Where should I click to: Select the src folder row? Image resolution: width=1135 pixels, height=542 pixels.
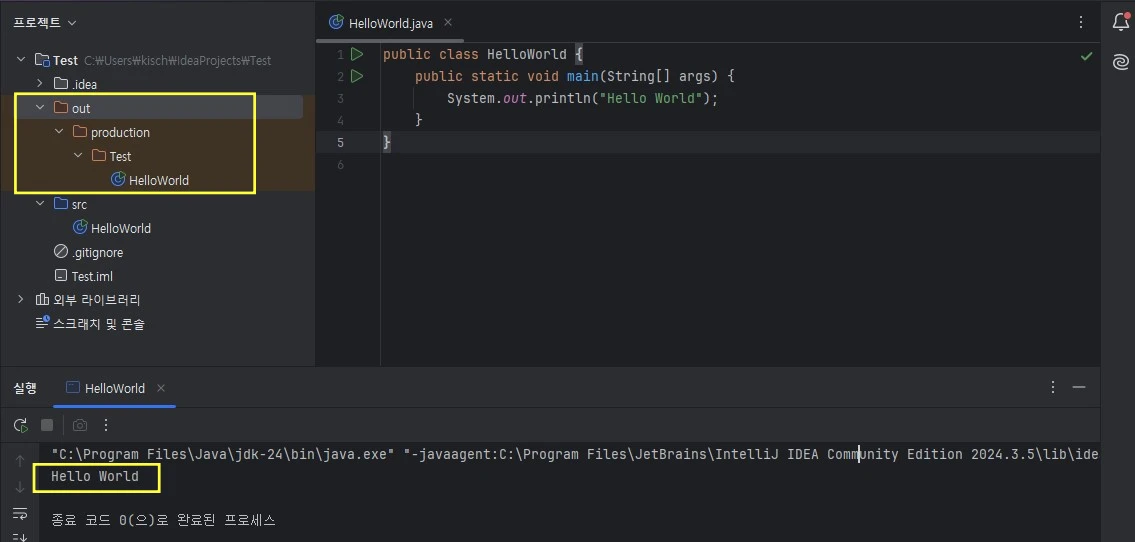coord(158,204)
